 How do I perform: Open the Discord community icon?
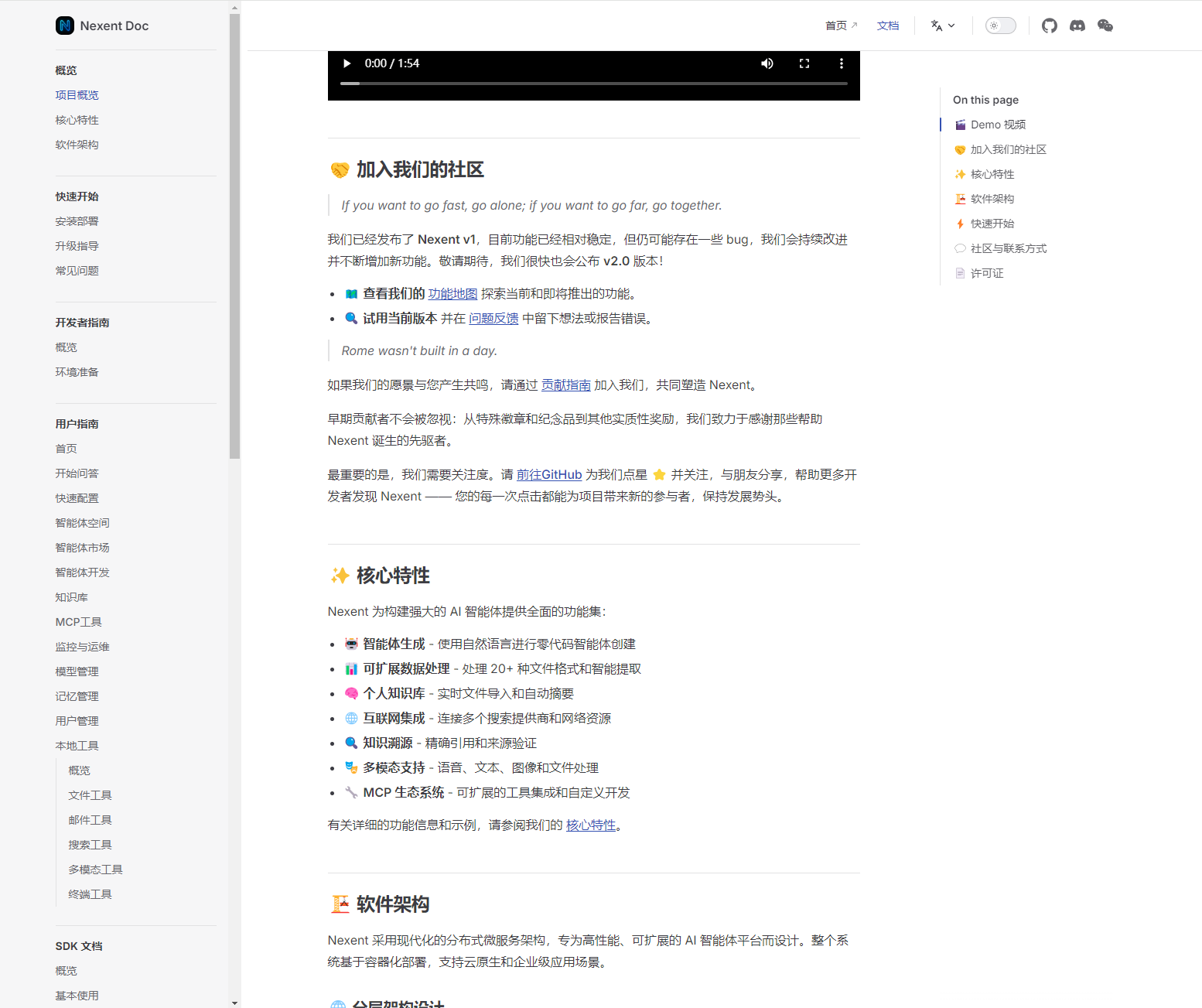[x=1077, y=26]
